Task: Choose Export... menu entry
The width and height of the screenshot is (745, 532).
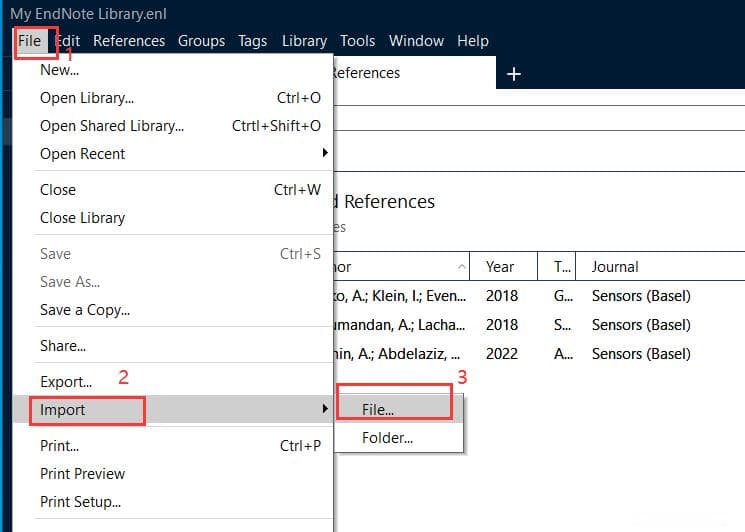Action: coord(173,382)
